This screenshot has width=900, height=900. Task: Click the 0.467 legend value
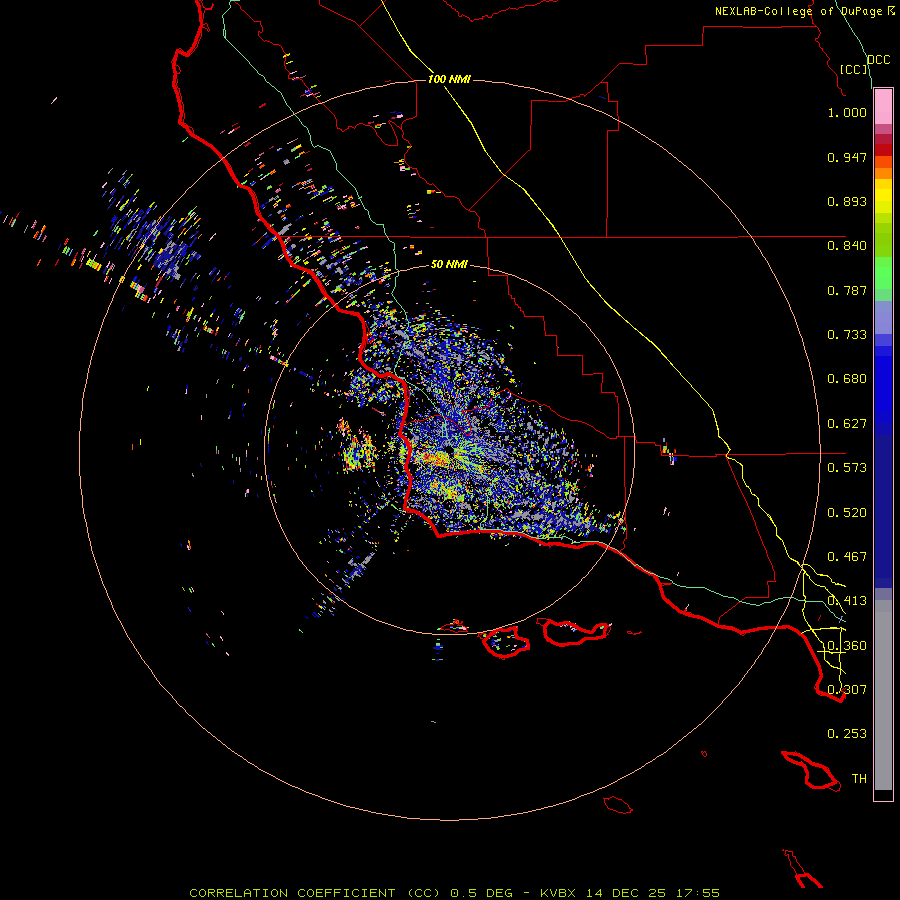[847, 557]
